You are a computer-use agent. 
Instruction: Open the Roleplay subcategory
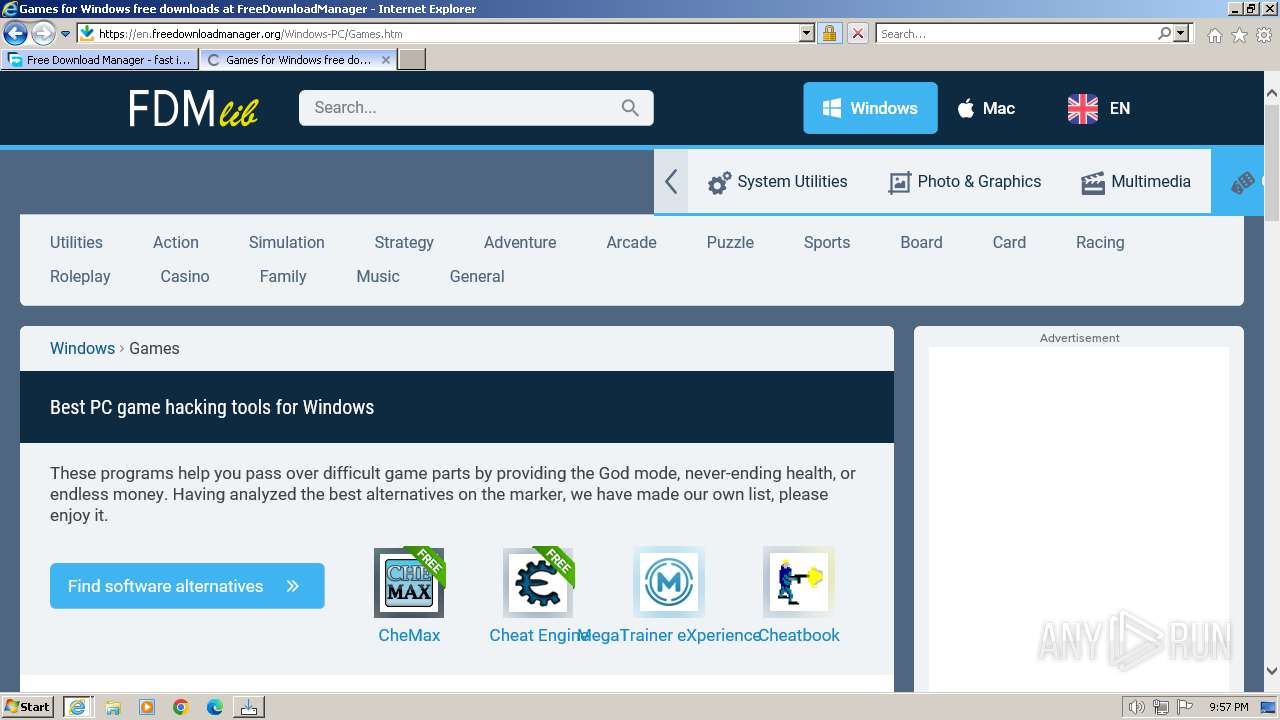80,276
